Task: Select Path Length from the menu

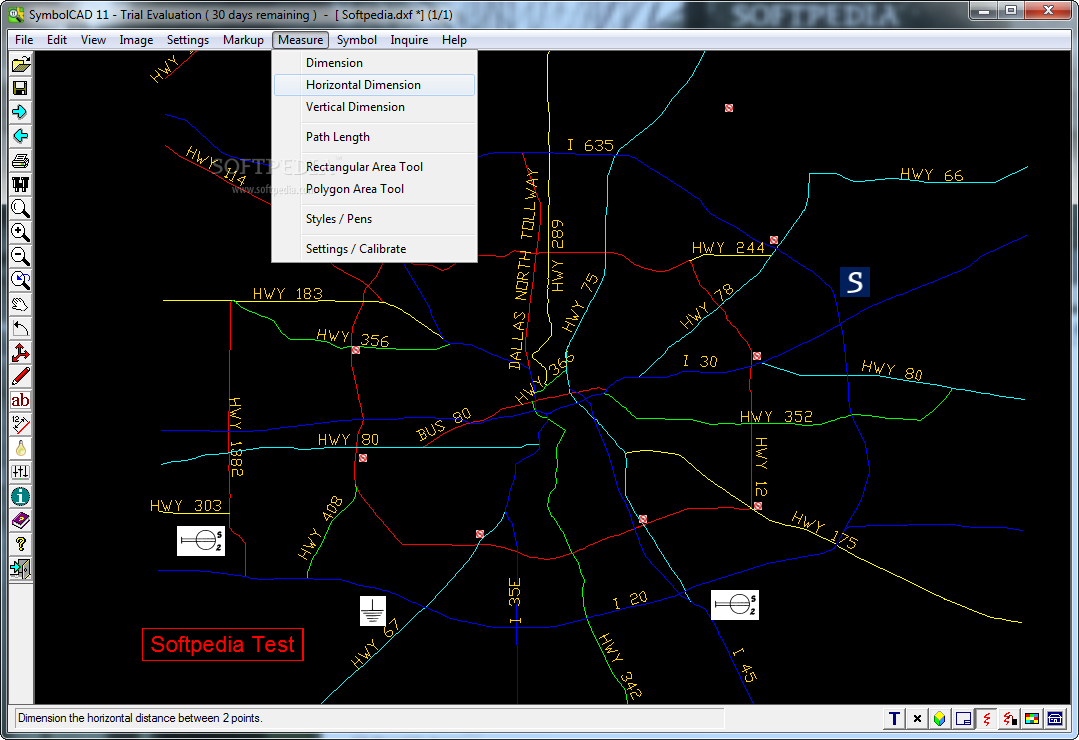Action: tap(374, 137)
